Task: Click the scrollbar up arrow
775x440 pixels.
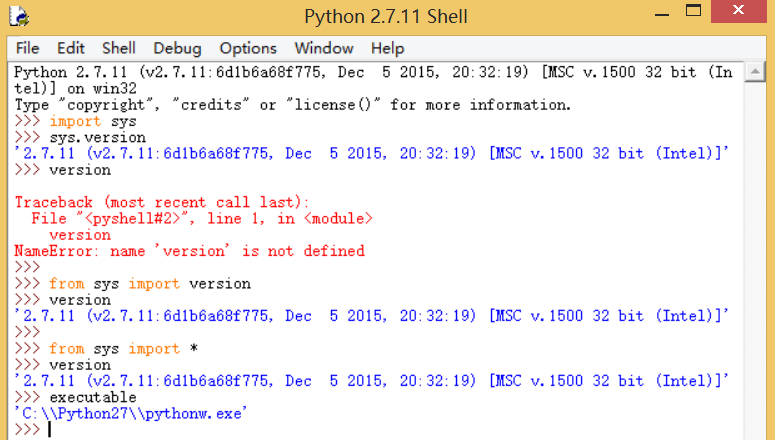Action: 755,72
